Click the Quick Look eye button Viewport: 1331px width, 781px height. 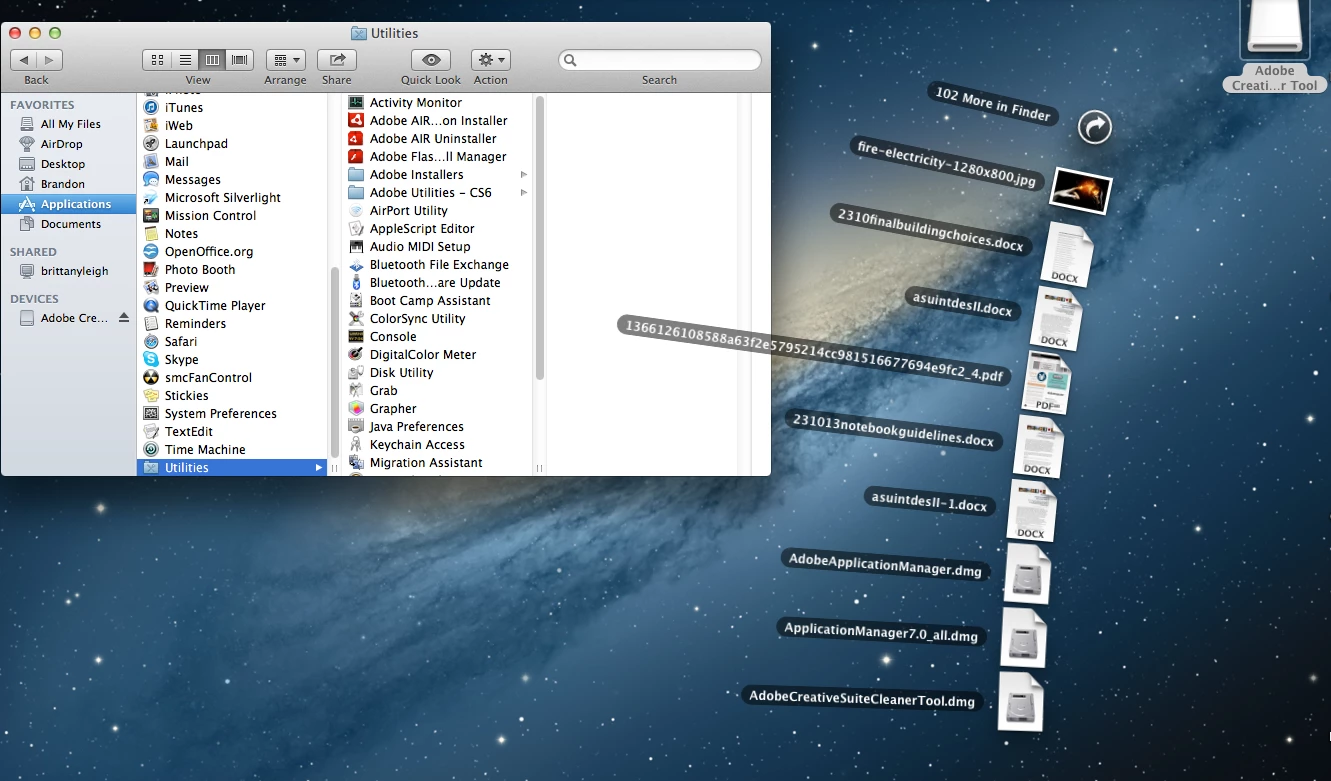point(431,60)
